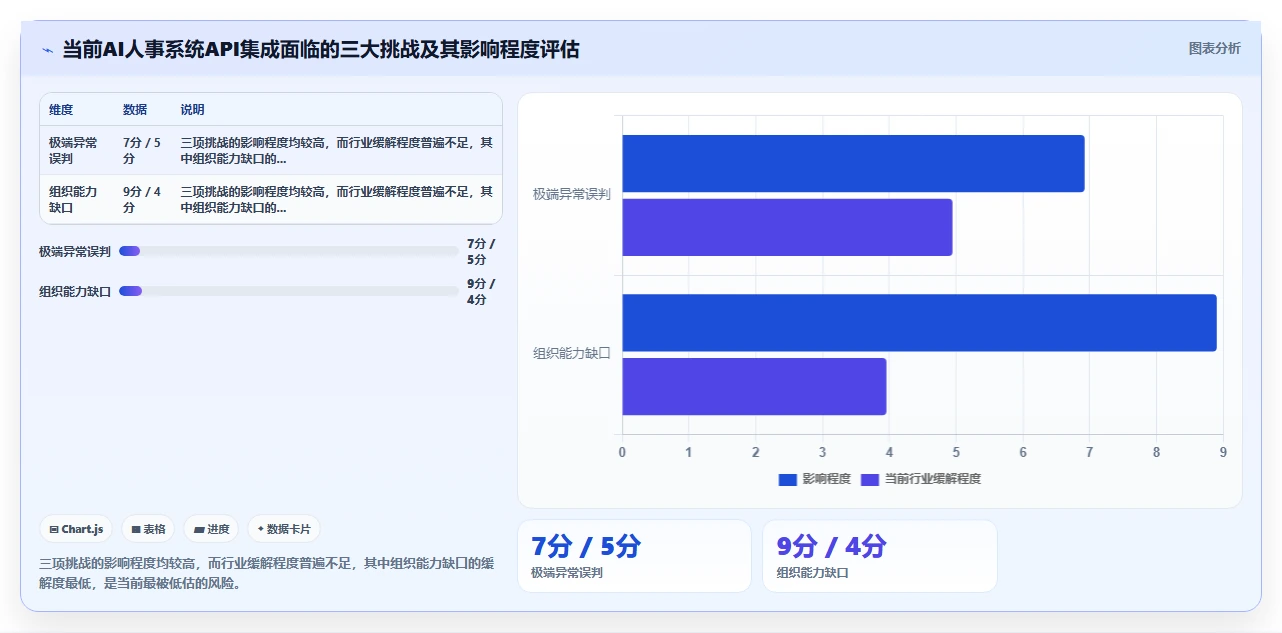Click the blue 影响程度 legend color box

pos(788,479)
